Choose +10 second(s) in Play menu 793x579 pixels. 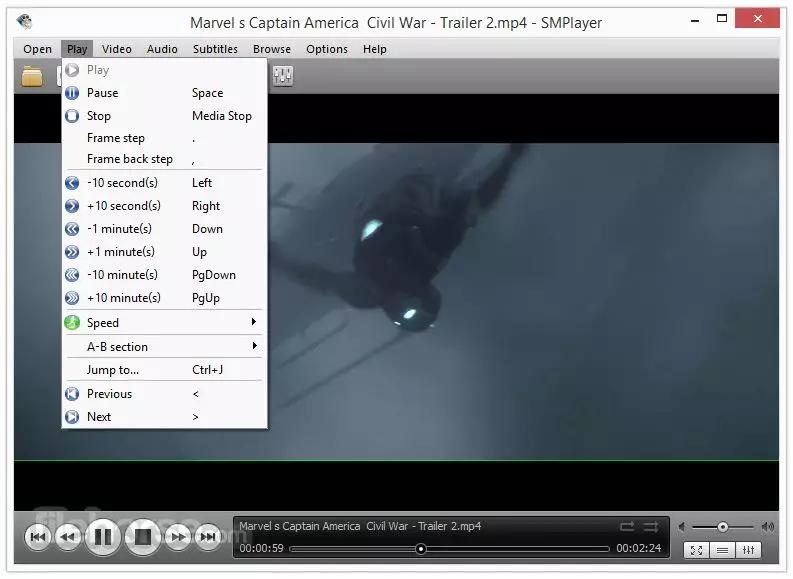(124, 206)
